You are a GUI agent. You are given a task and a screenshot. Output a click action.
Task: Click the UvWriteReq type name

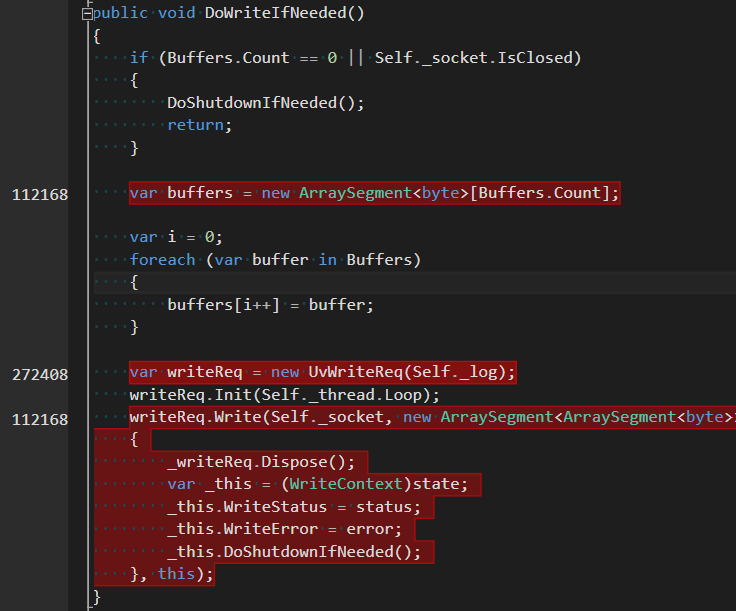click(355, 372)
